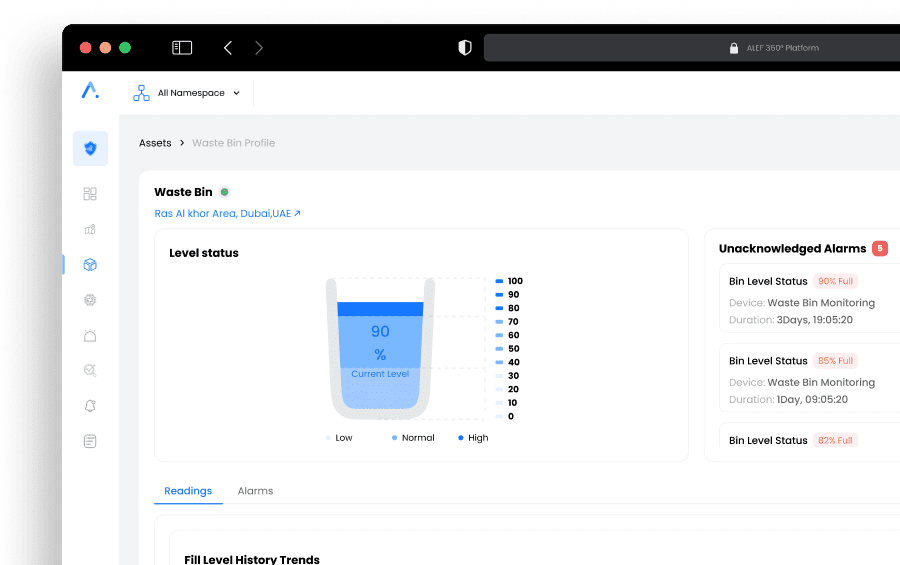Click the Assets breadcrumb link
This screenshot has height=565, width=900.
coord(155,143)
